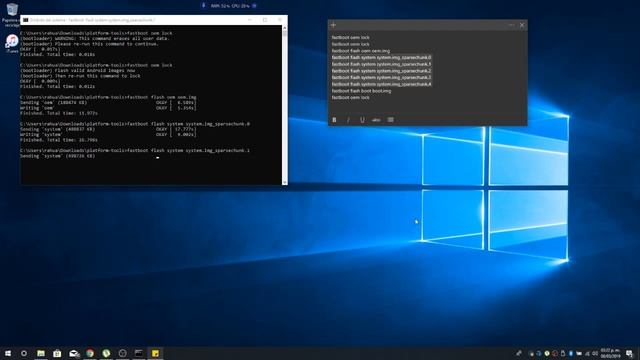Switch to Sticky Notes on taskbar
640x360 pixels.
[155, 353]
